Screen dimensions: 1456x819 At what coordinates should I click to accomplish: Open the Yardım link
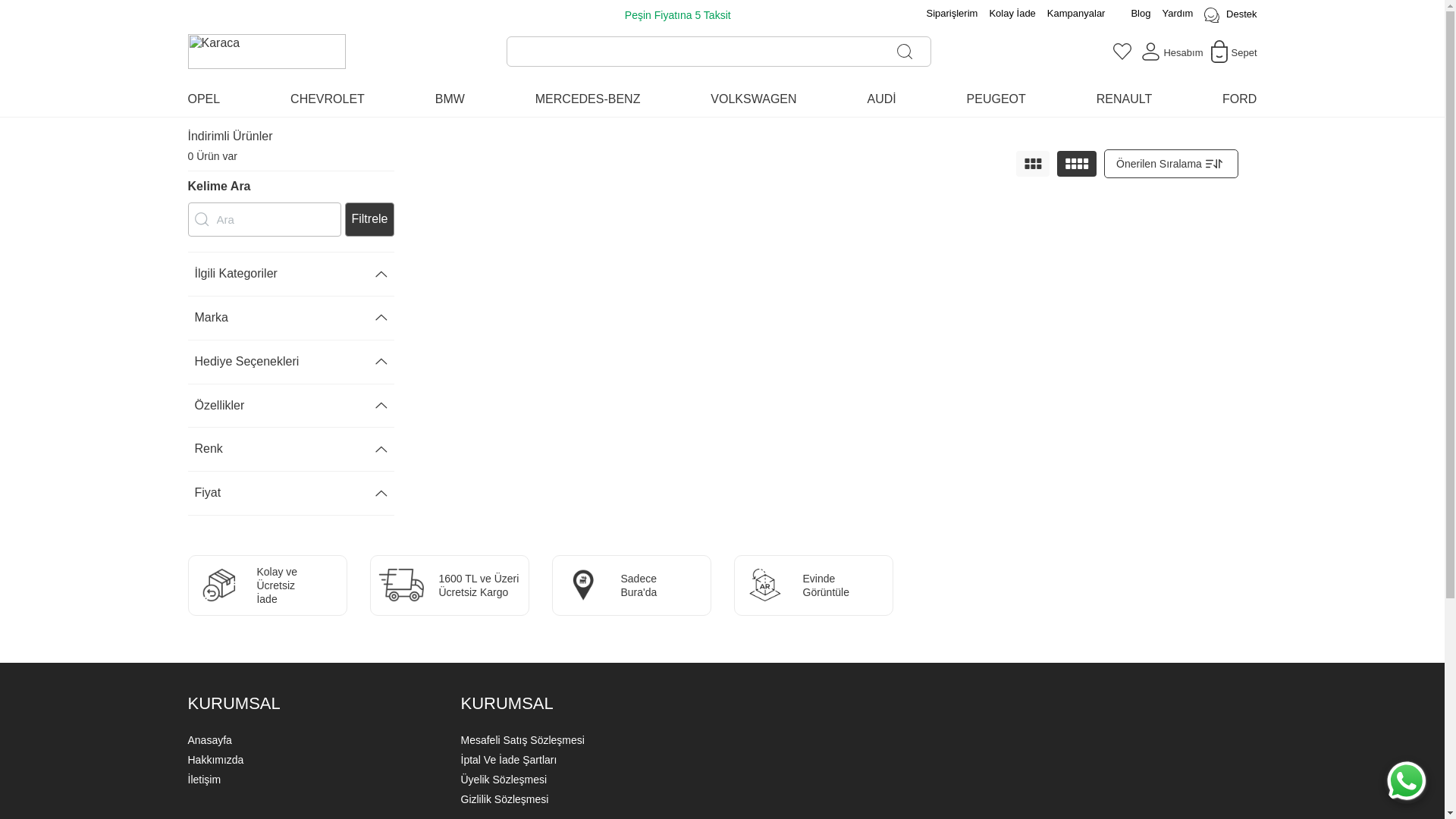tap(1177, 14)
